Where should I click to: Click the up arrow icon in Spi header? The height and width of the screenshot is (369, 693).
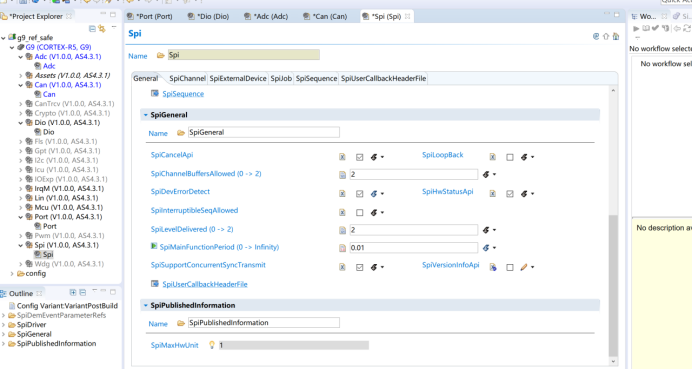(x=606, y=36)
